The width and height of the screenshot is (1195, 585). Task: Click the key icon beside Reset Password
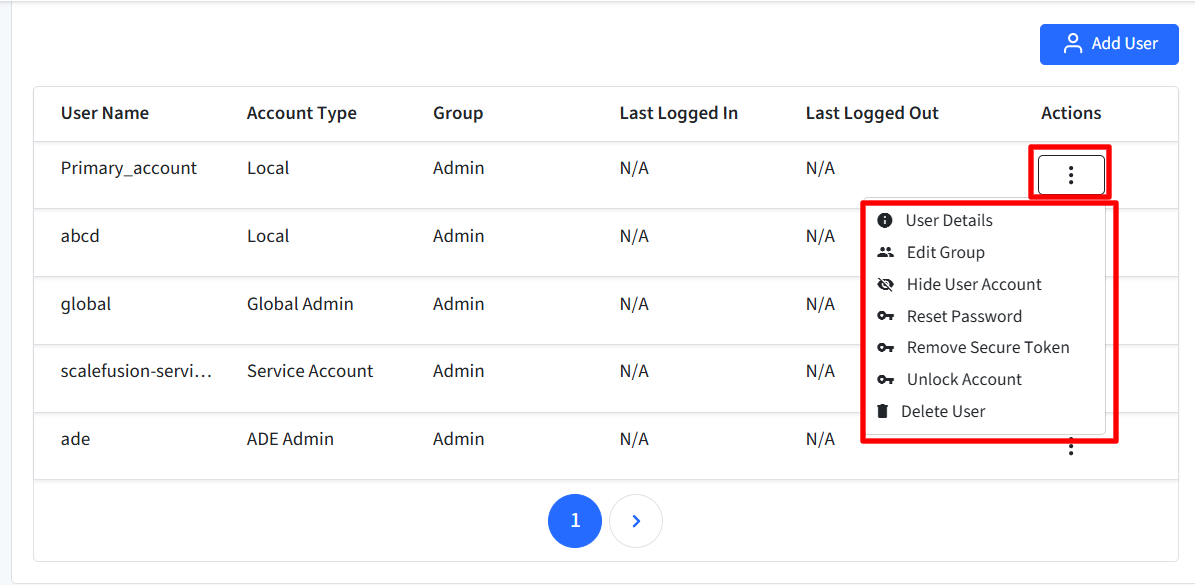tap(886, 316)
